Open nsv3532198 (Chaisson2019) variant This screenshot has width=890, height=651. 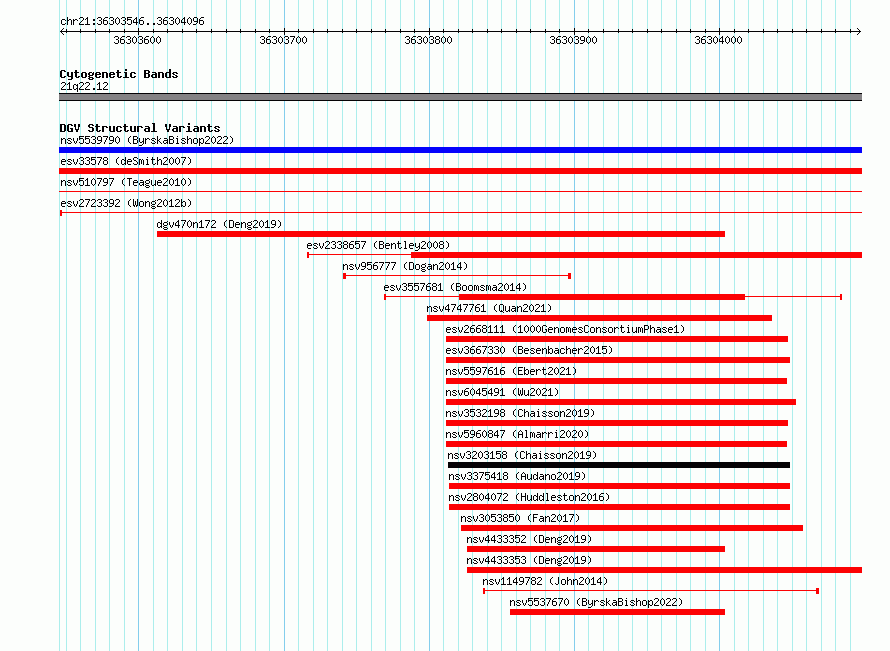pos(520,413)
